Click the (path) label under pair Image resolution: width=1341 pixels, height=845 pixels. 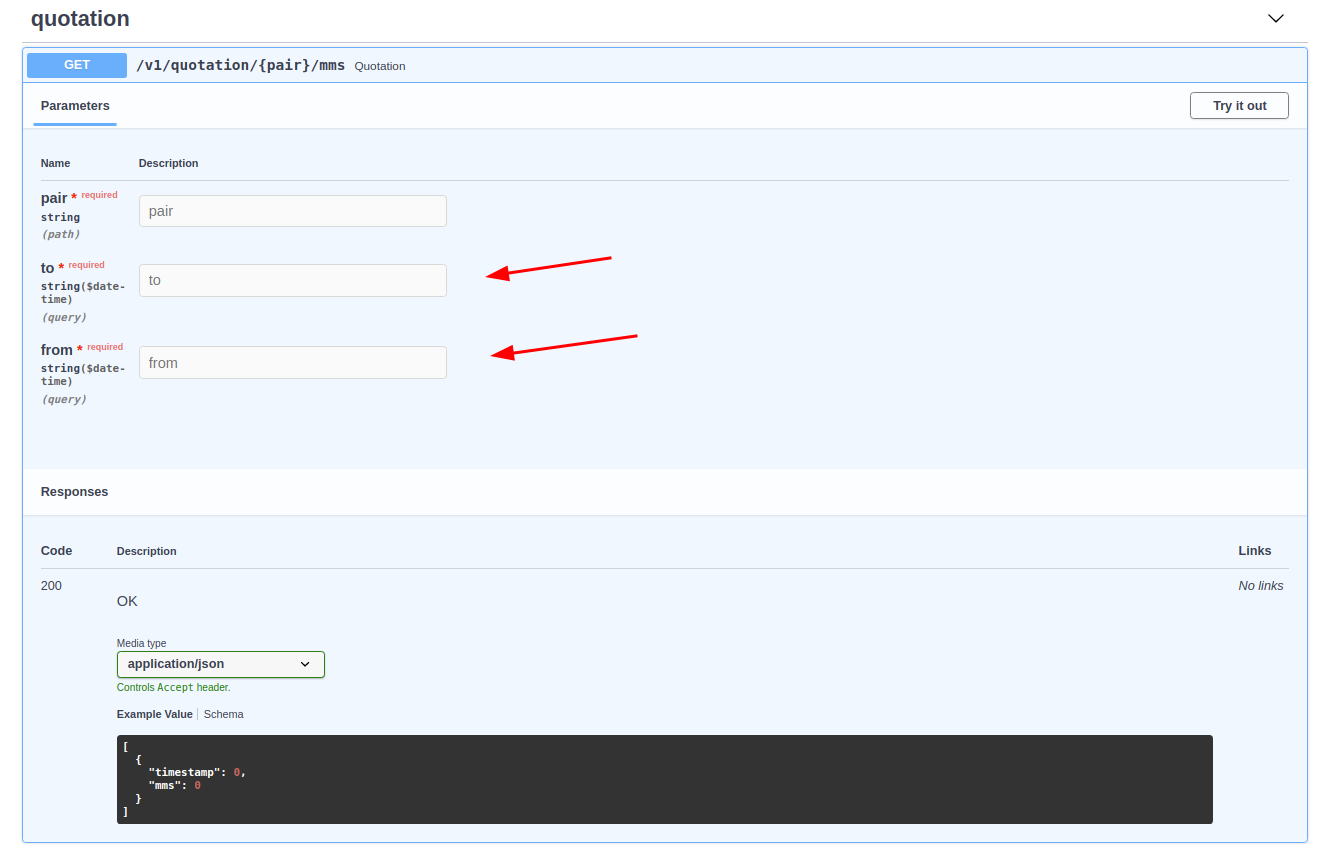(60, 234)
